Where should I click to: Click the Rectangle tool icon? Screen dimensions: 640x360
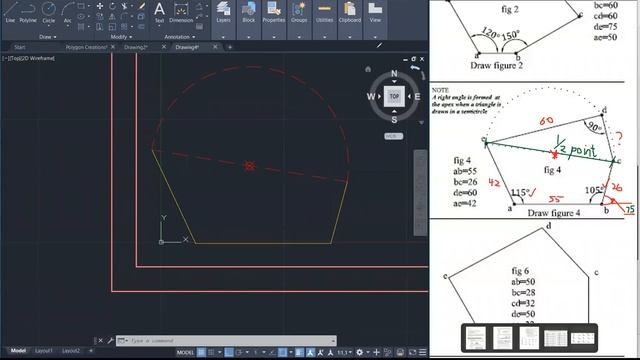81,6
